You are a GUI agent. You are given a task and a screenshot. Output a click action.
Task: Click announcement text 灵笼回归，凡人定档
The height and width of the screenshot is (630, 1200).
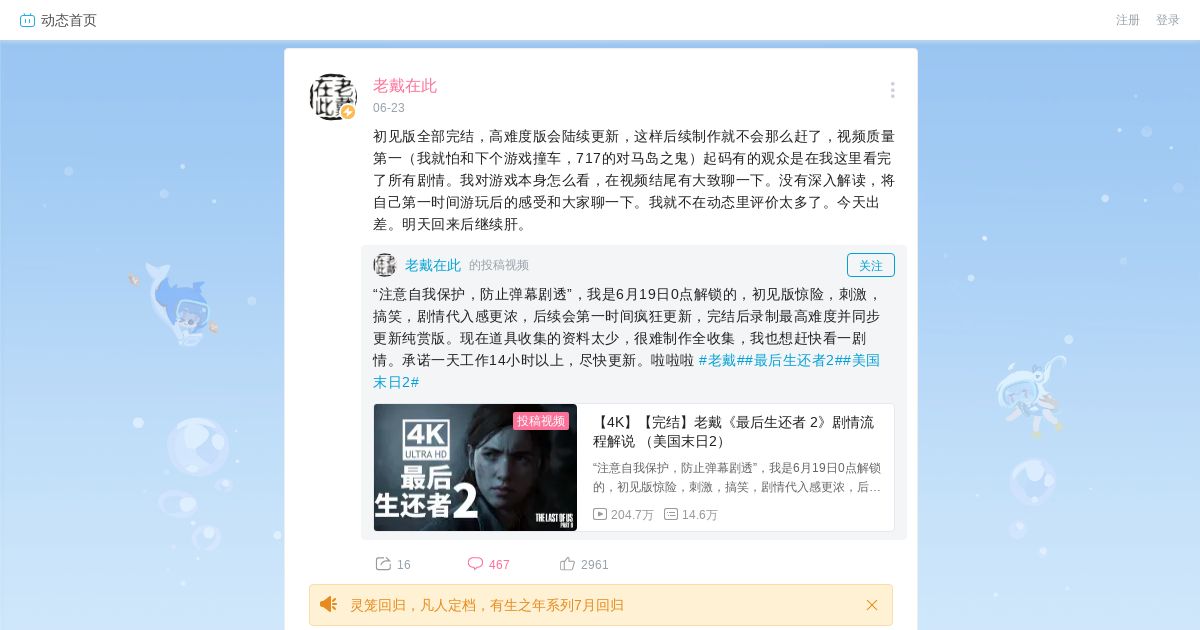coord(487,605)
